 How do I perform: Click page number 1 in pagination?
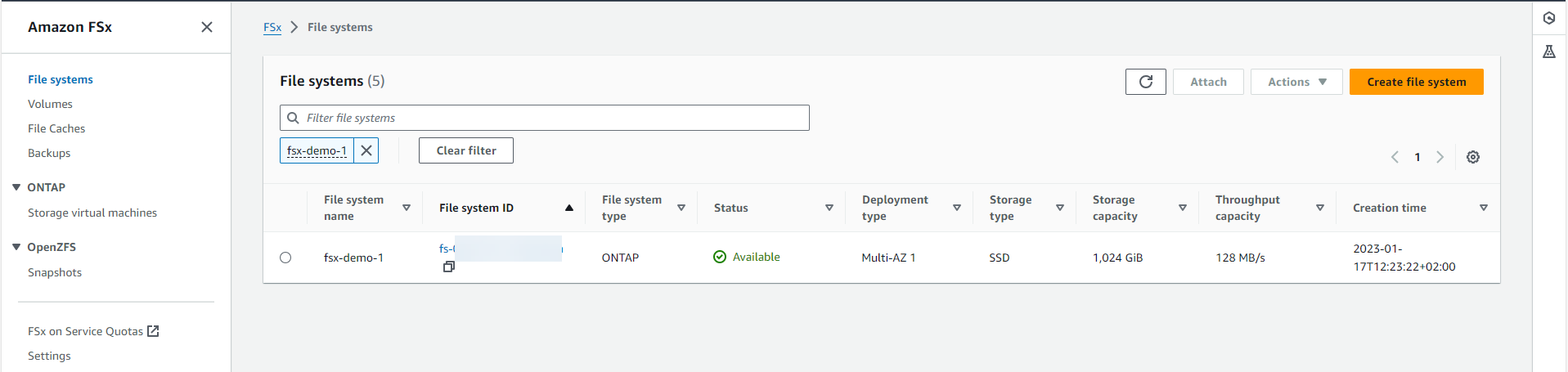1417,157
